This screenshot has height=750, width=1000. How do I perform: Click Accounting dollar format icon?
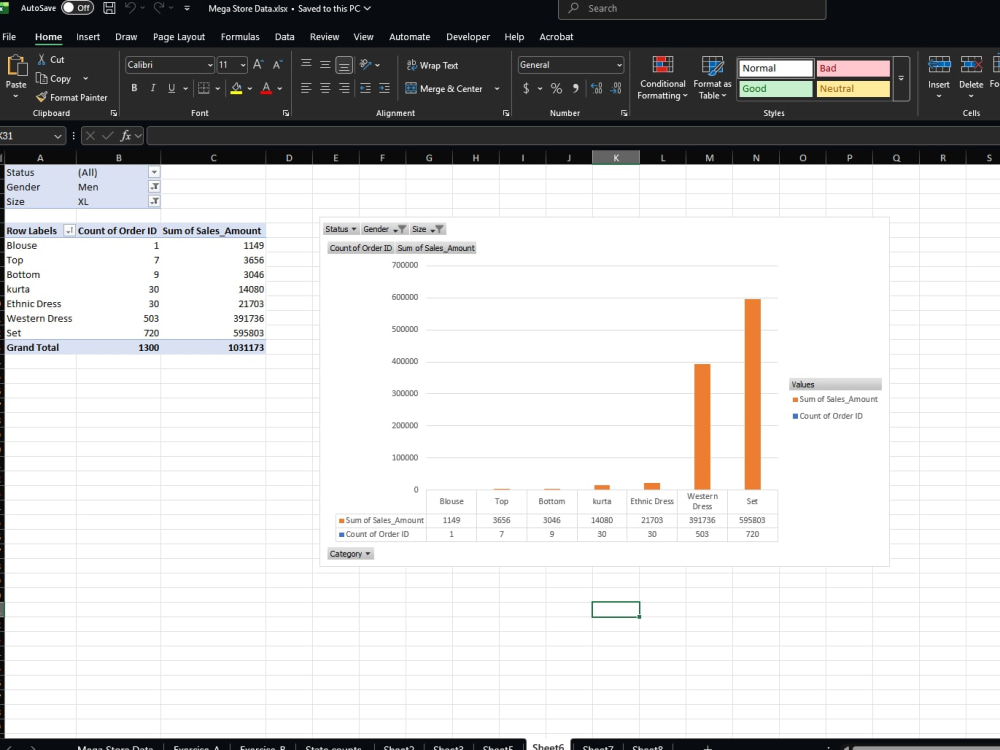(x=526, y=88)
